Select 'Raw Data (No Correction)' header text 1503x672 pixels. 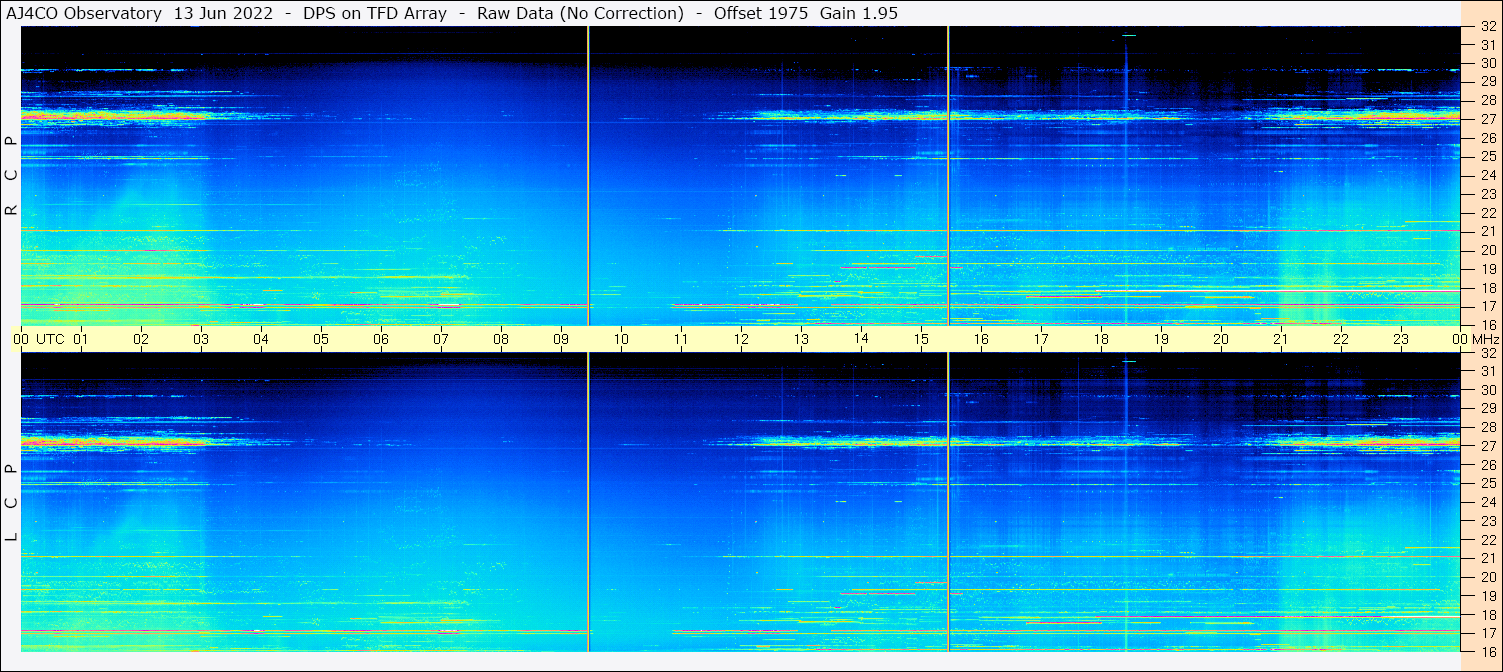coord(580,13)
